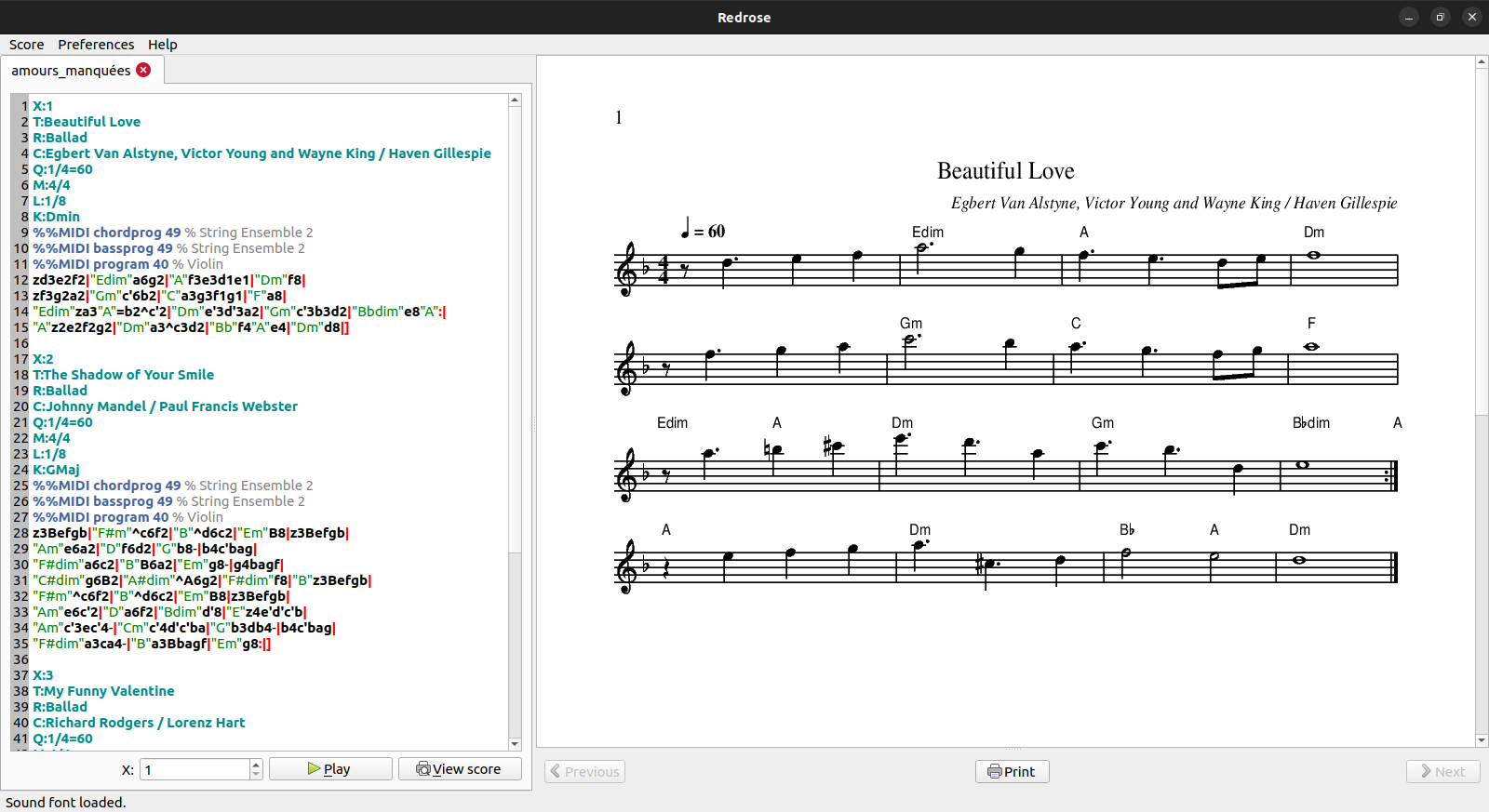
Task: Click the 'B♭dim' chord symbol on the third staff
Action: point(1311,423)
